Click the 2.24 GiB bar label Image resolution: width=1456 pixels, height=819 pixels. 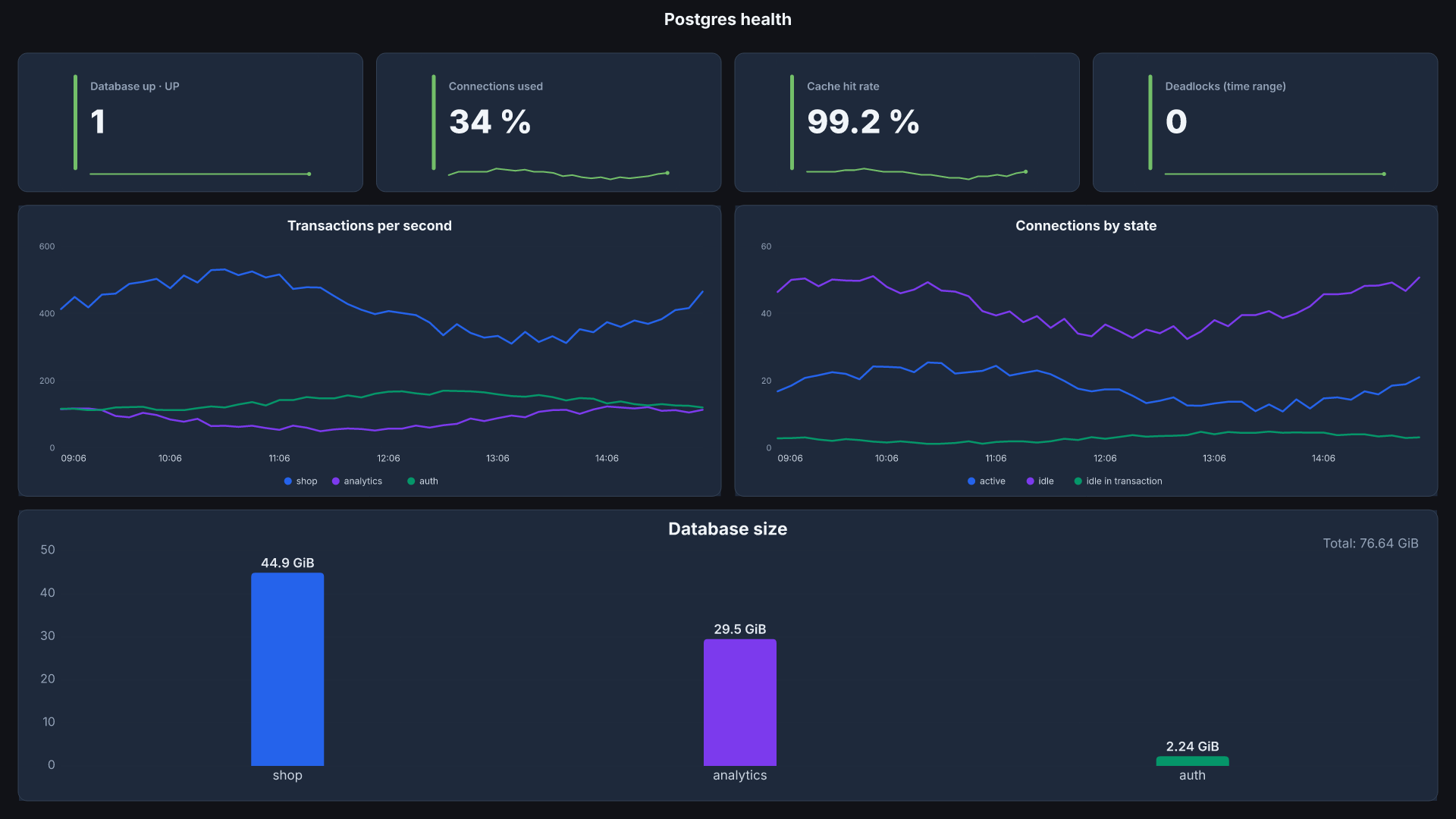coord(1192,747)
